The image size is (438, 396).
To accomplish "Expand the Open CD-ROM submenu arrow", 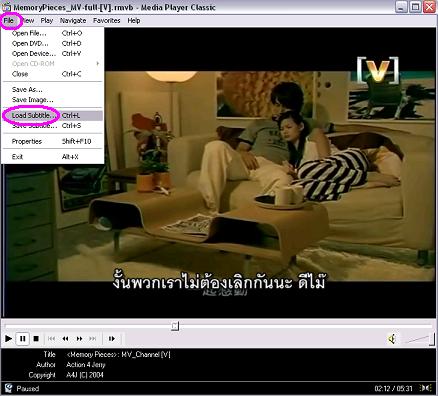I will [x=98, y=63].
